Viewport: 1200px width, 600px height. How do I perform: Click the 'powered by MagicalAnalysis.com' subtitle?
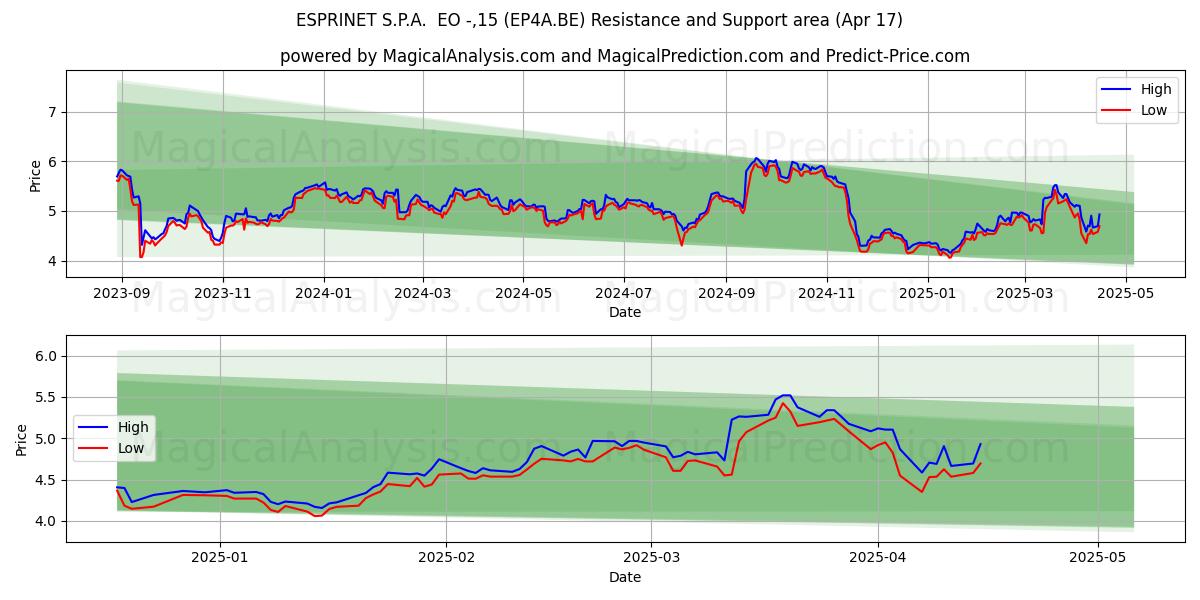[x=625, y=56]
